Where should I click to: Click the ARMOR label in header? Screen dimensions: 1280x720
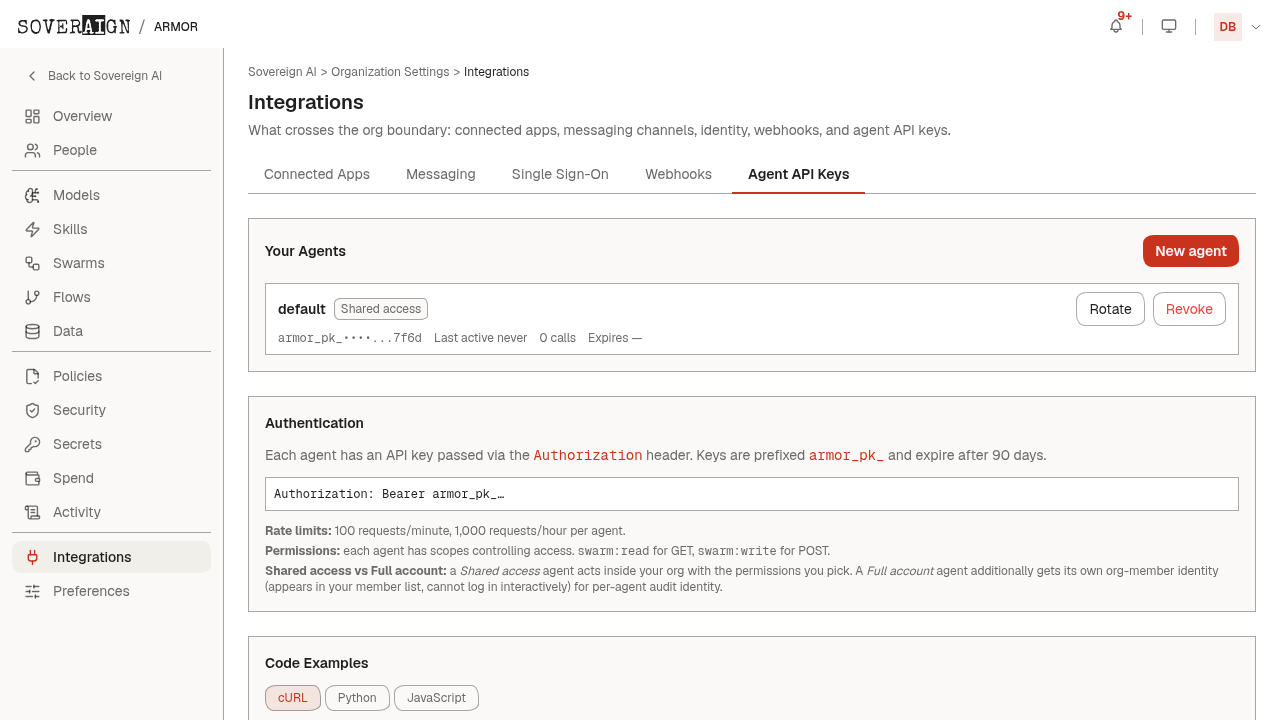click(x=176, y=27)
